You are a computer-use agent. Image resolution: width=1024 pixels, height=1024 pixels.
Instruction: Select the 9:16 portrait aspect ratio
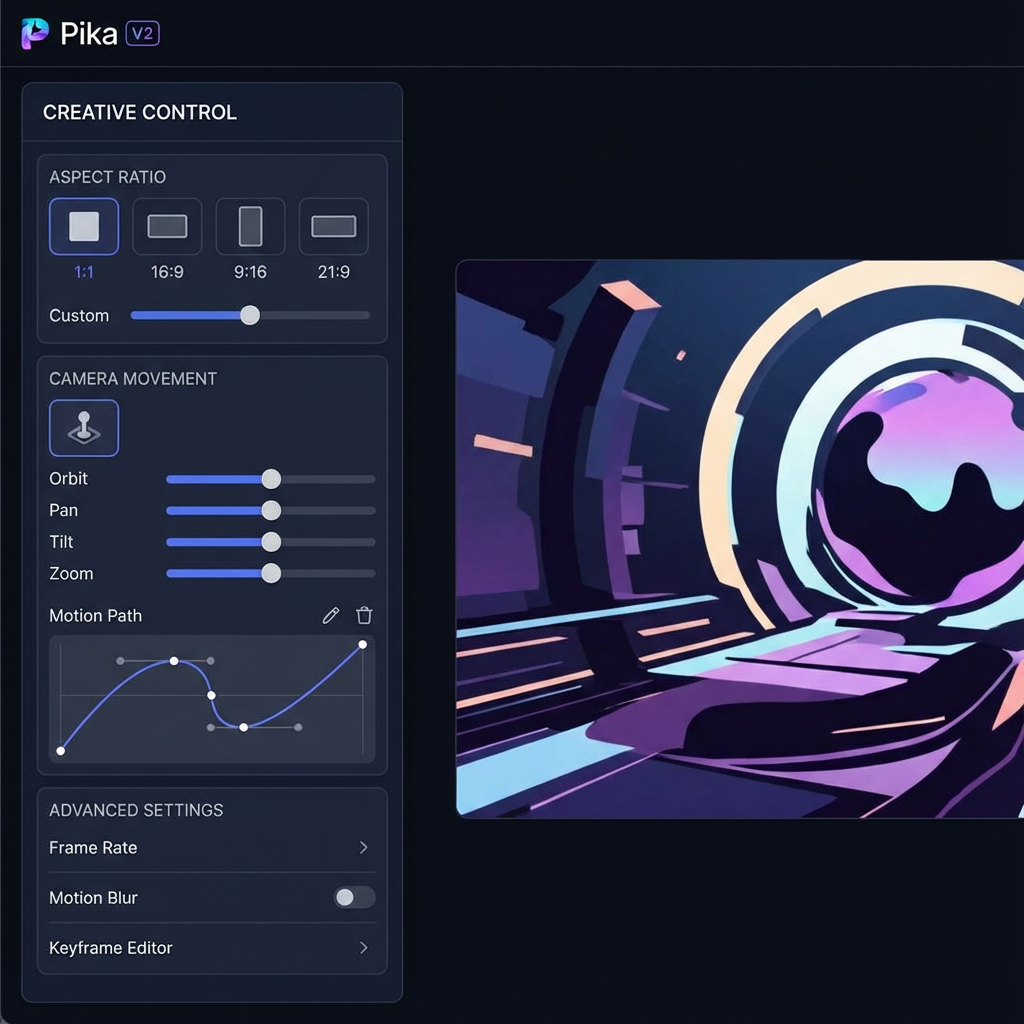point(250,226)
